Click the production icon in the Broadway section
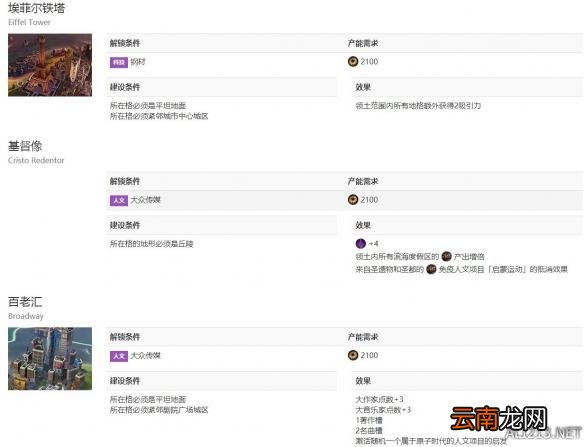Image resolution: width=584 pixels, height=447 pixels. click(x=353, y=355)
